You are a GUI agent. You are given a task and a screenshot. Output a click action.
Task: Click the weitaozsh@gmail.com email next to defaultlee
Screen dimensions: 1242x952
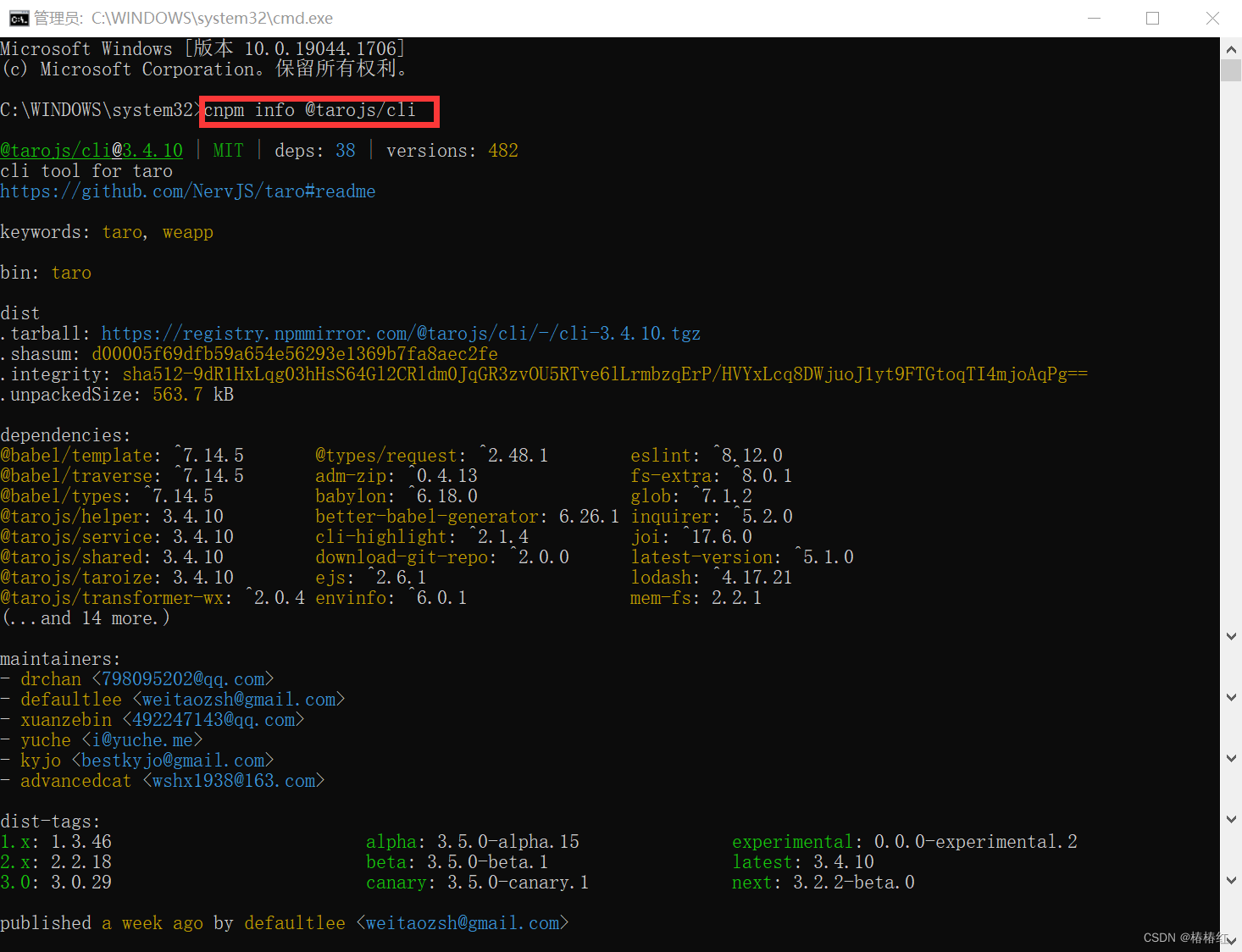point(238,699)
